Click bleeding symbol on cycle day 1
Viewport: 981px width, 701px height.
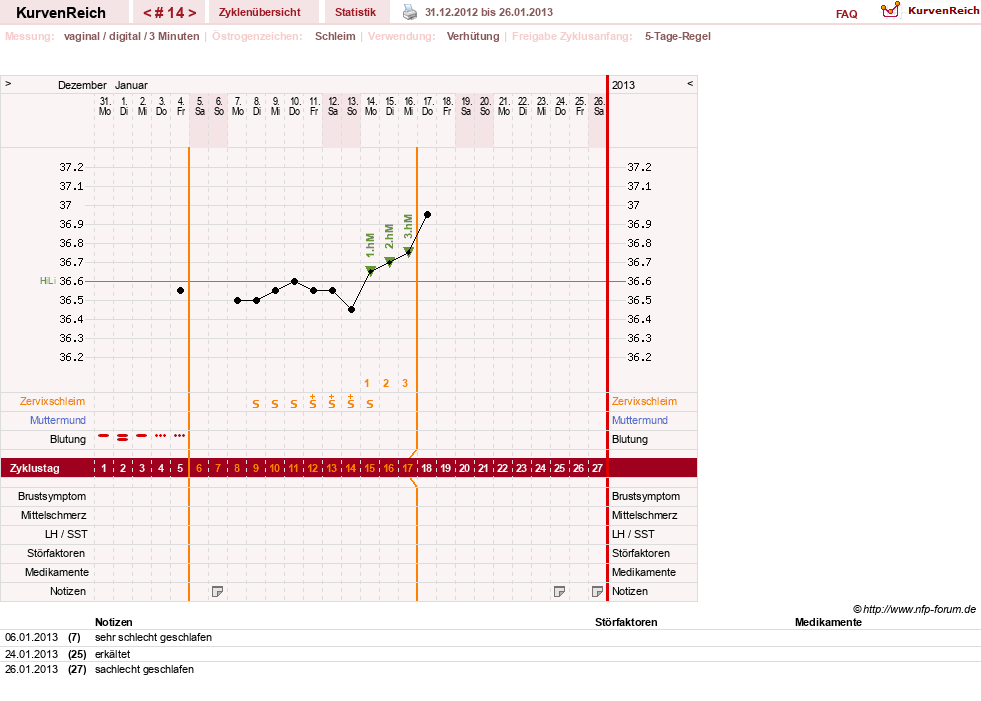coord(104,435)
